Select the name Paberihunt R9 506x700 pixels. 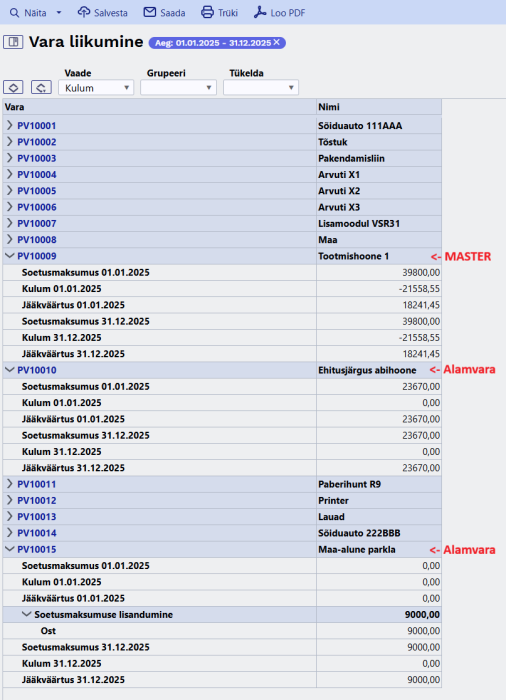349,484
